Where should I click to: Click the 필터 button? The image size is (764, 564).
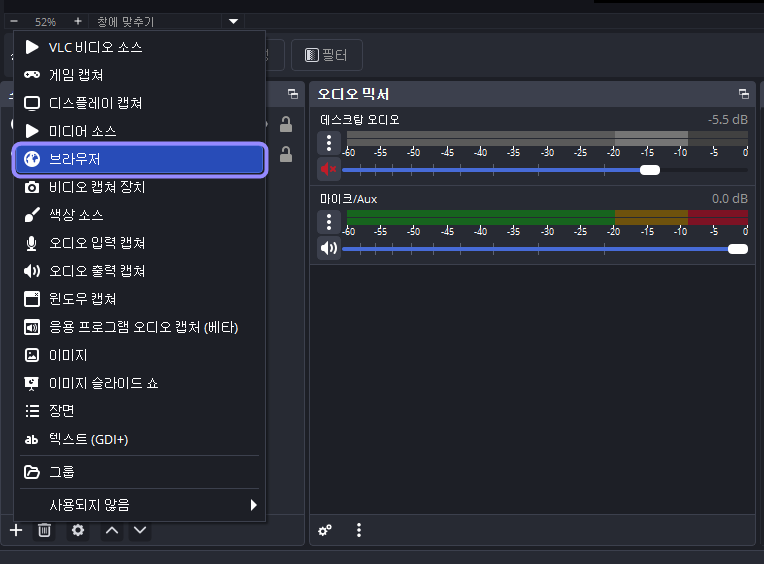point(326,55)
